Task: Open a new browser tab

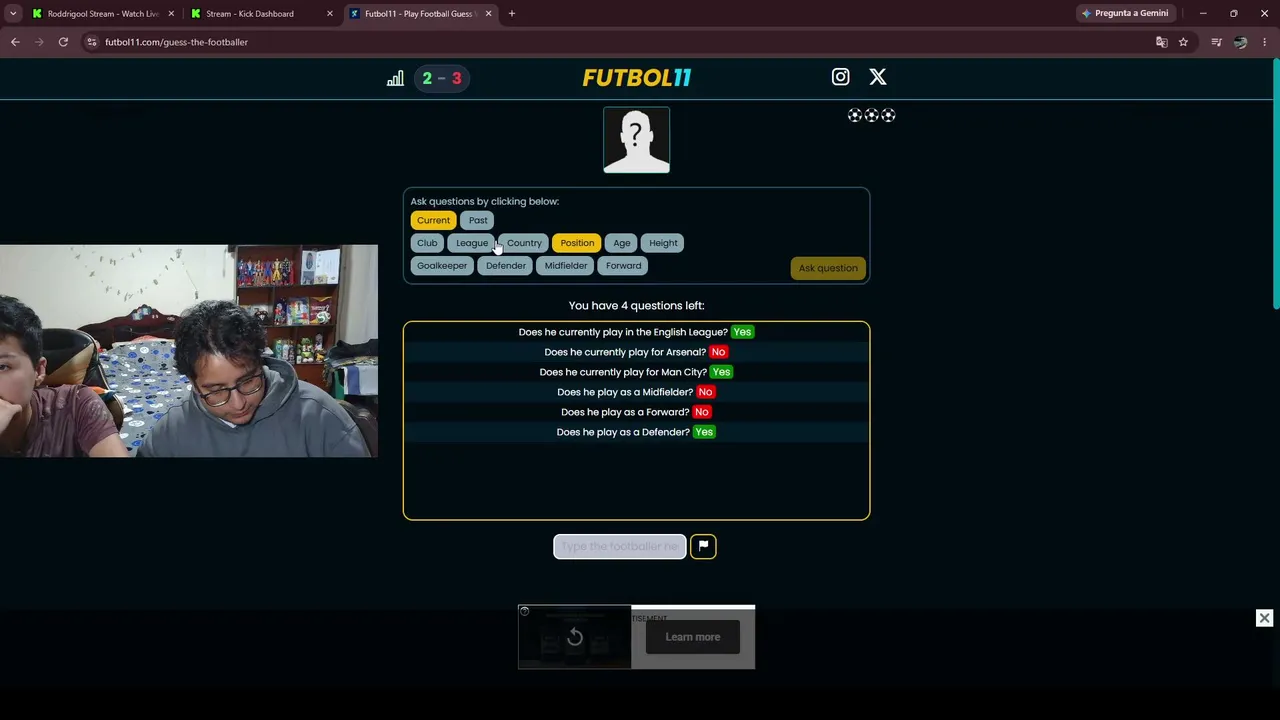Action: 511,14
